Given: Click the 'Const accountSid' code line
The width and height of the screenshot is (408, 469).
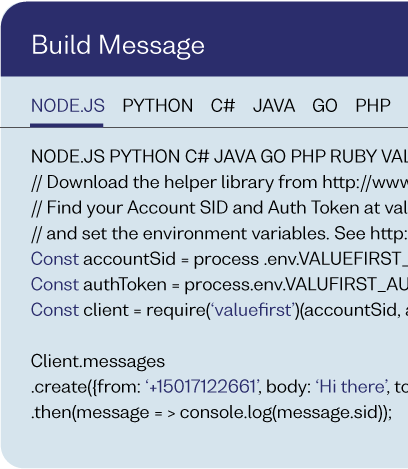Looking at the screenshot, I should point(219,259).
